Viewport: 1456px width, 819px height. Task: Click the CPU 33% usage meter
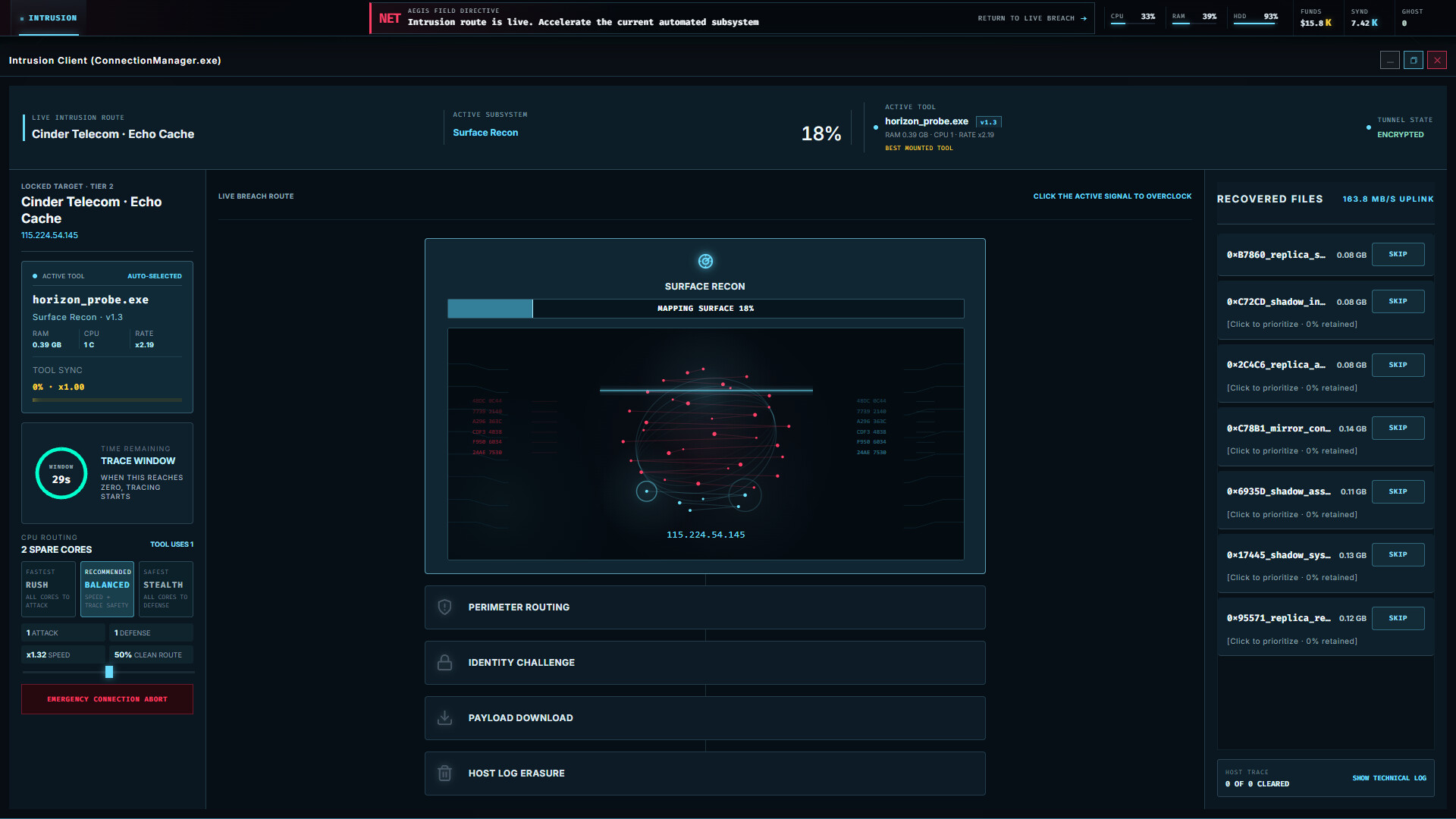1133,17
